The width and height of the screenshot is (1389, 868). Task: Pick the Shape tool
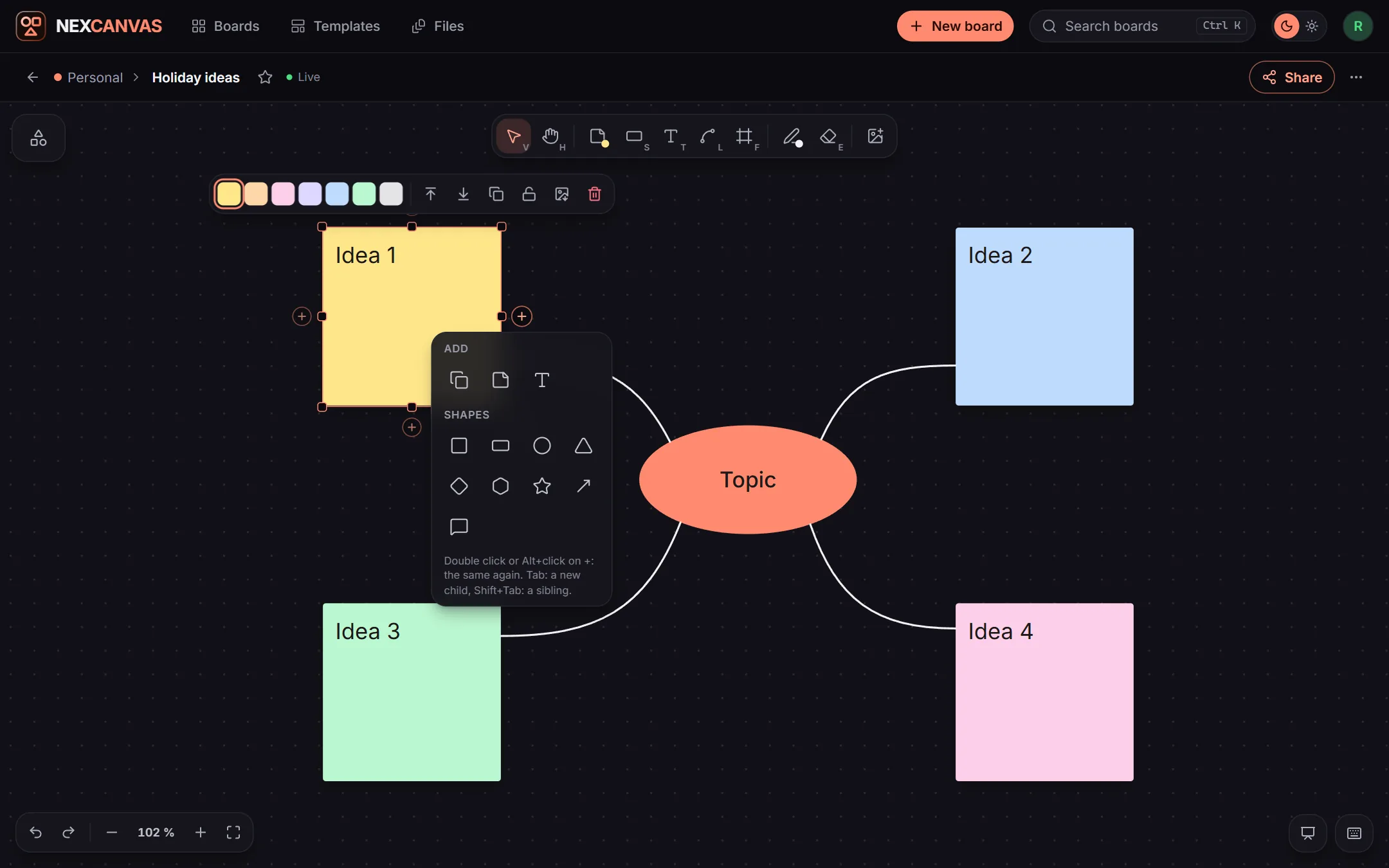[x=635, y=136]
